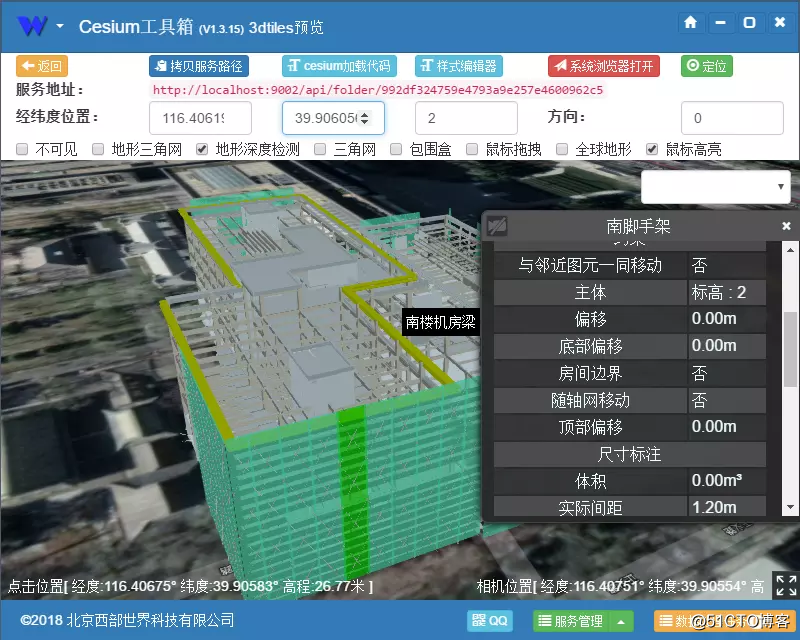This screenshot has width=800, height=640.
Task: Click the 标高 : 2 value
Action: click(x=718, y=292)
